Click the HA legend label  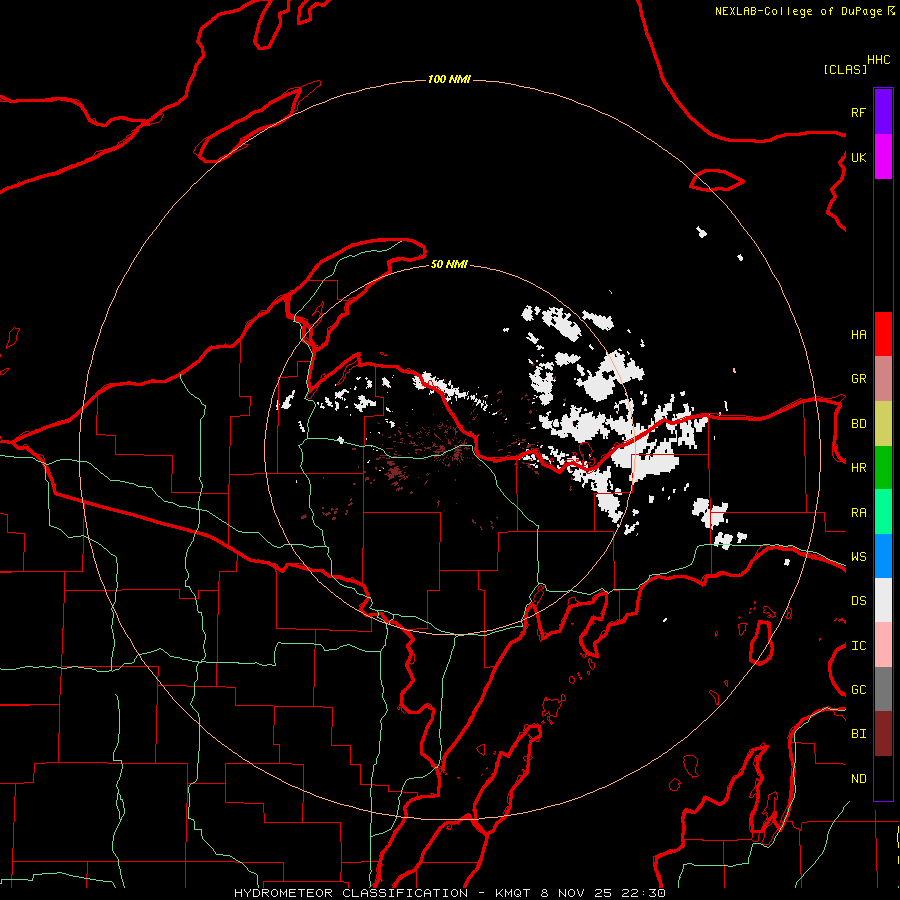[858, 335]
